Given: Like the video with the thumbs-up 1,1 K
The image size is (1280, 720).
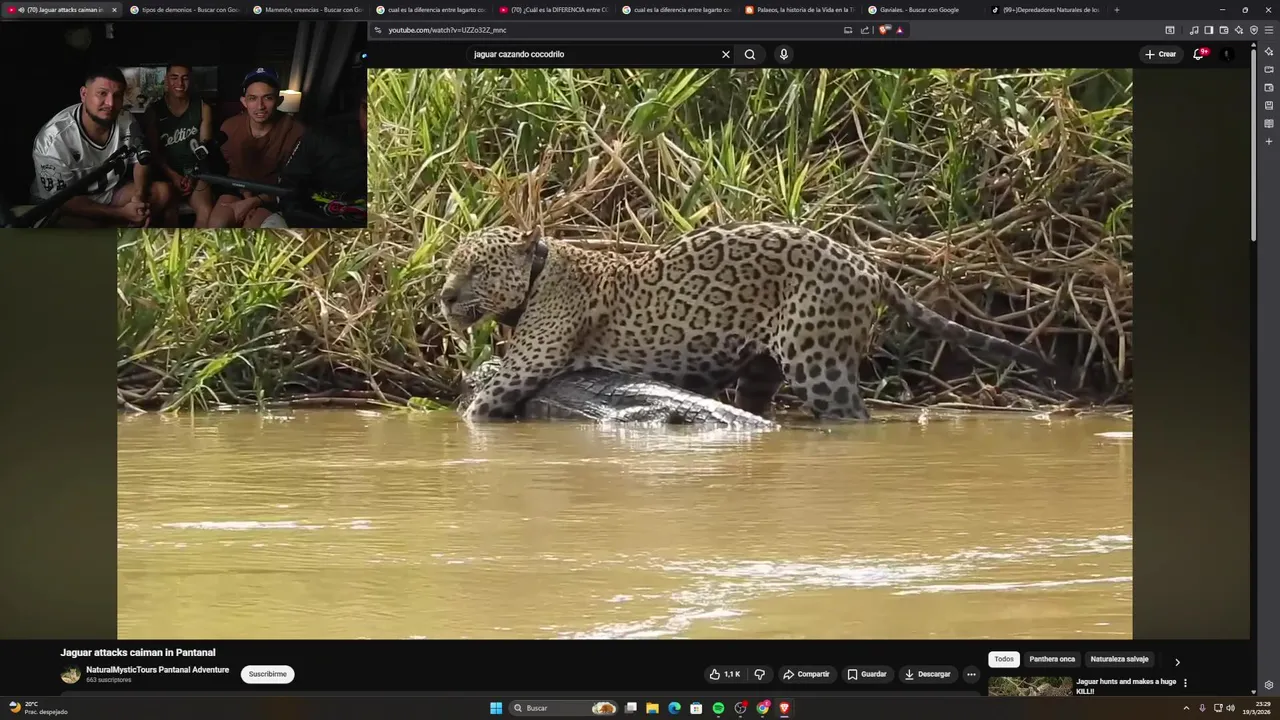Looking at the screenshot, I should click(x=725, y=674).
